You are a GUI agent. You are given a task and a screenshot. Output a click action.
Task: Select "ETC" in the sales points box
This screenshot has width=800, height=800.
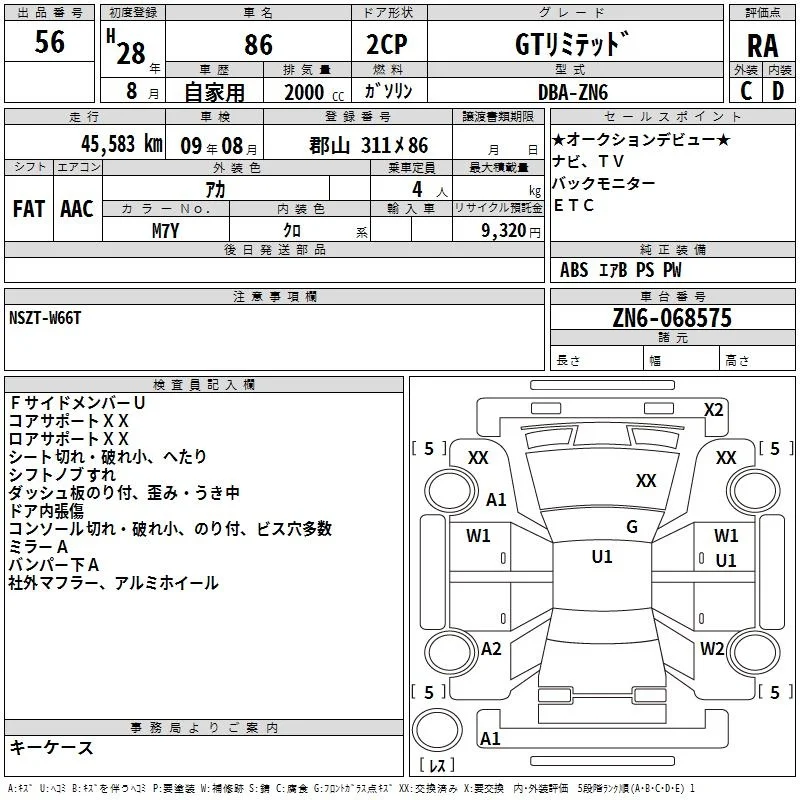coord(573,205)
